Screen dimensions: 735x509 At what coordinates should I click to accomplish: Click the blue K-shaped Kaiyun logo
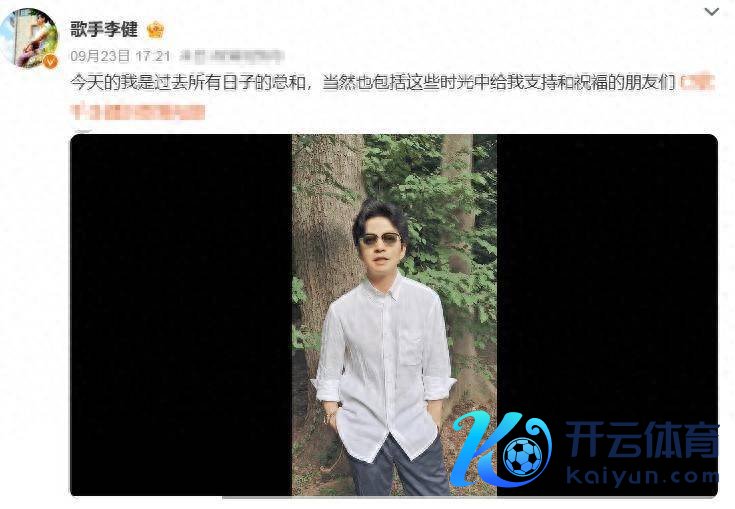(501, 449)
